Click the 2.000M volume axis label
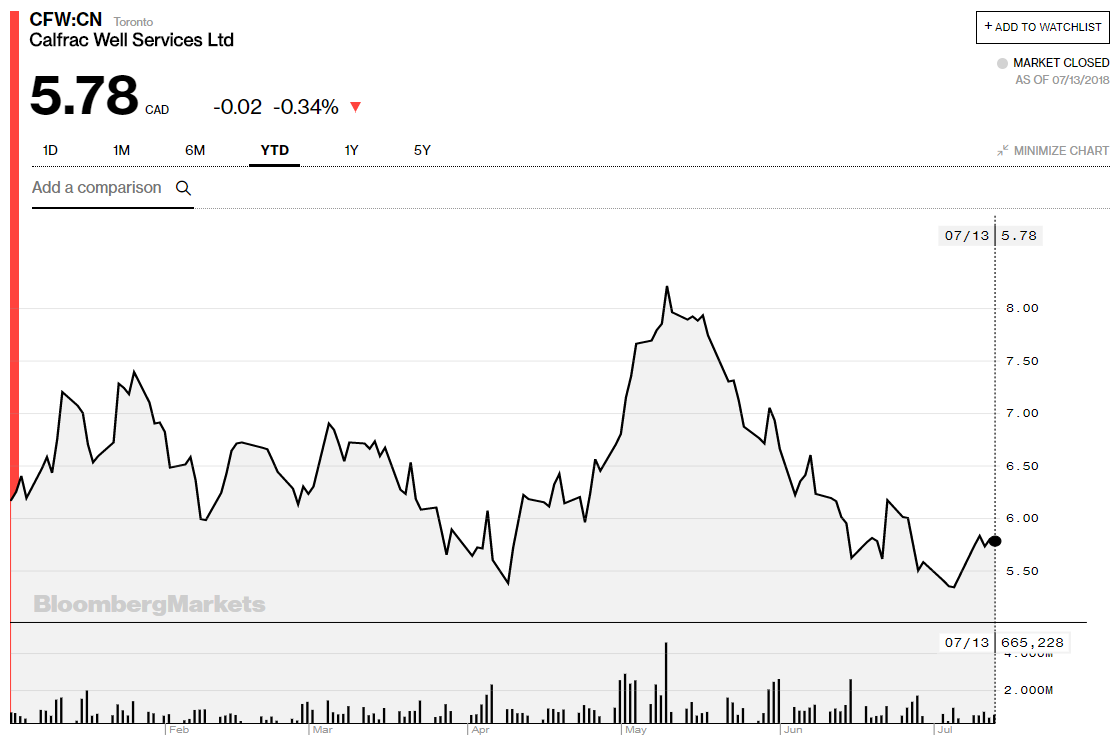Viewport: 1117px width, 742px height. [1028, 690]
